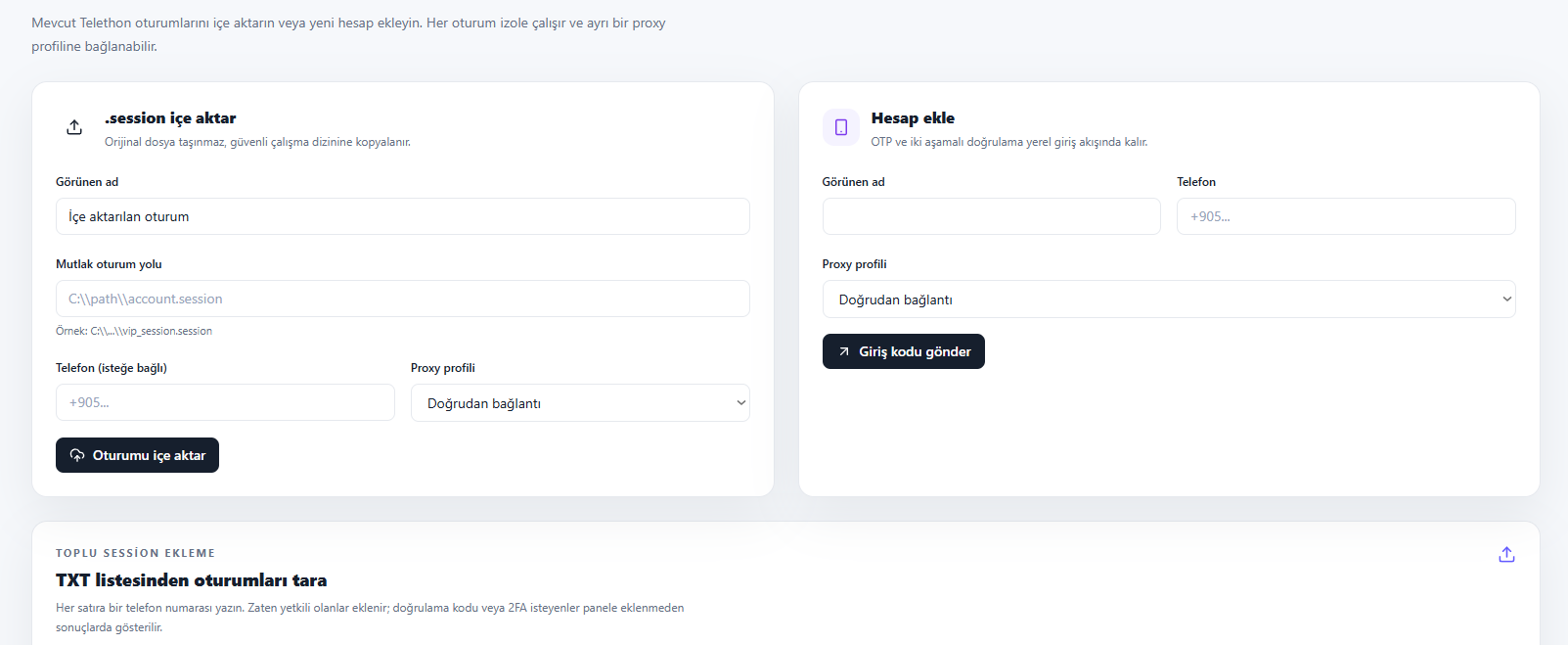This screenshot has width=1568, height=645.
Task: Click the upload icon in TOPLU SESSİON EKLEME section
Action: click(x=1506, y=554)
